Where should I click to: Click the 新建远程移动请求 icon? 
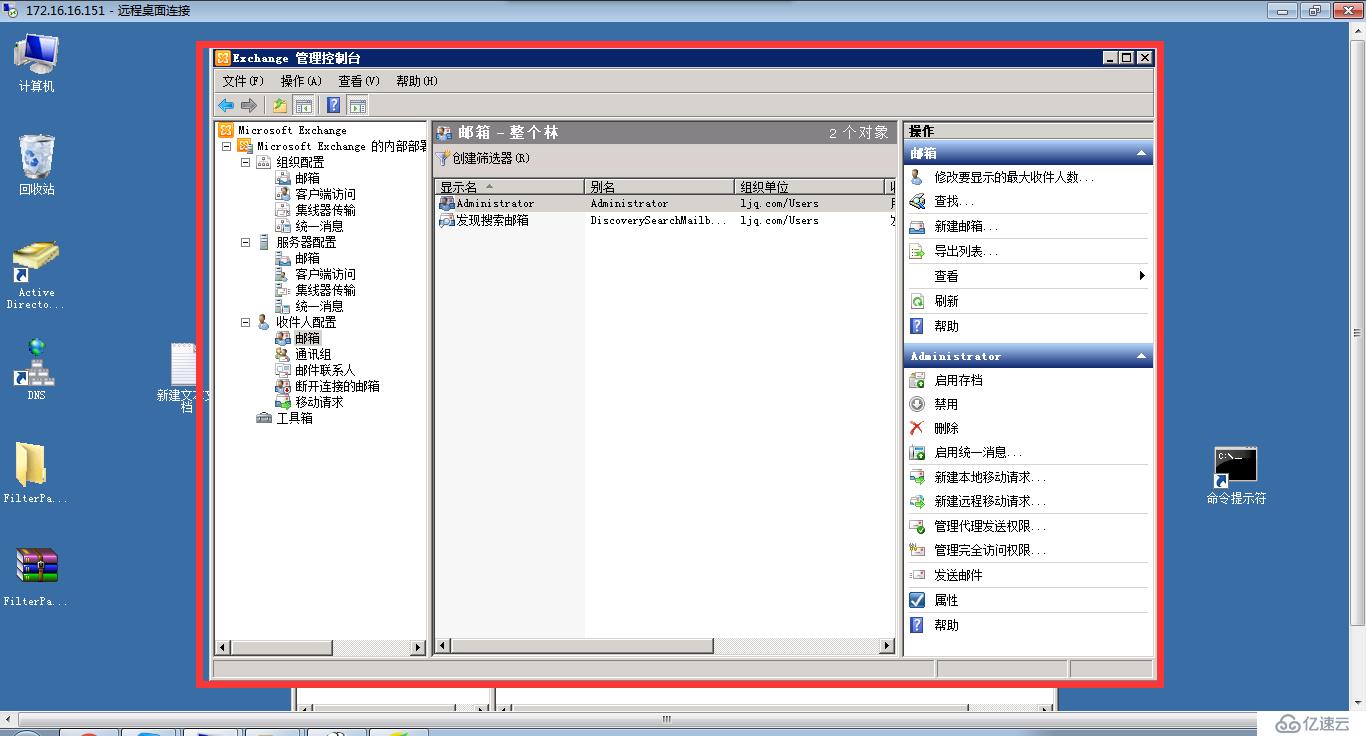(917, 501)
